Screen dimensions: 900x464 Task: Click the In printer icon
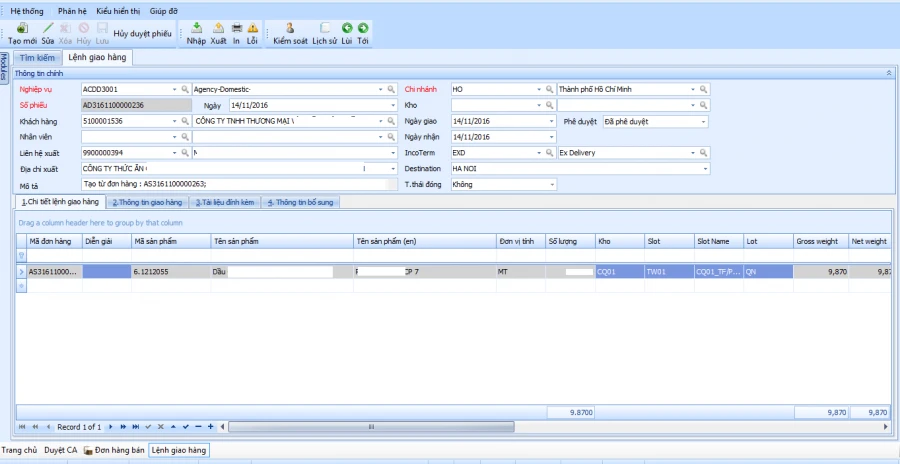[236, 28]
